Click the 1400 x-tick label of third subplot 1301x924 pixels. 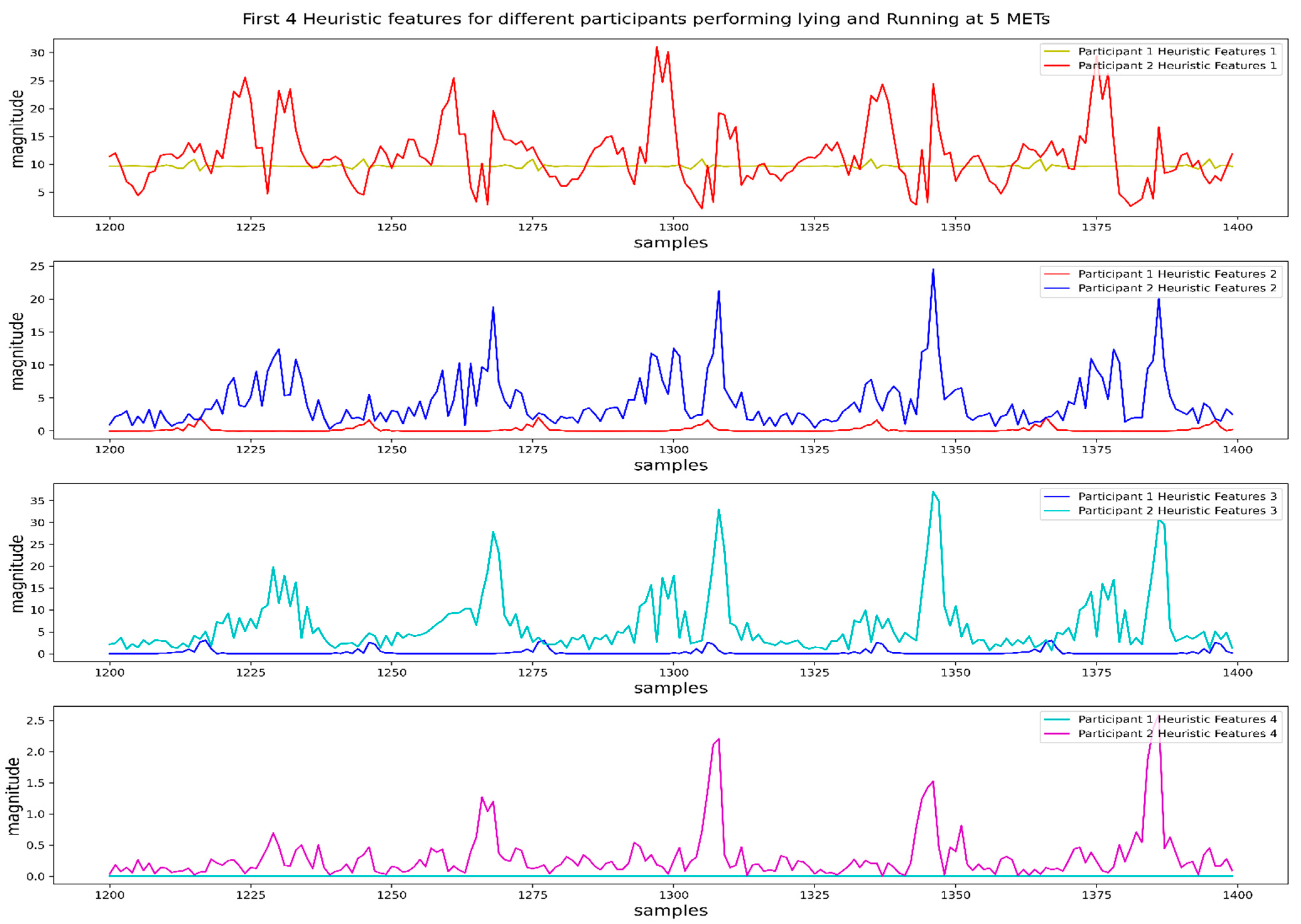(1237, 673)
